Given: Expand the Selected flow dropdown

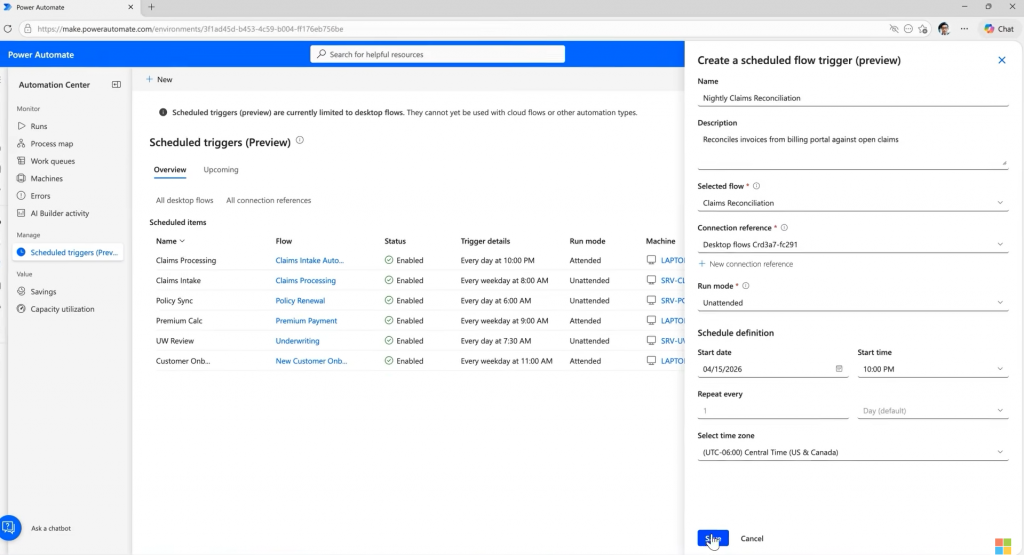Looking at the screenshot, I should pos(999,203).
